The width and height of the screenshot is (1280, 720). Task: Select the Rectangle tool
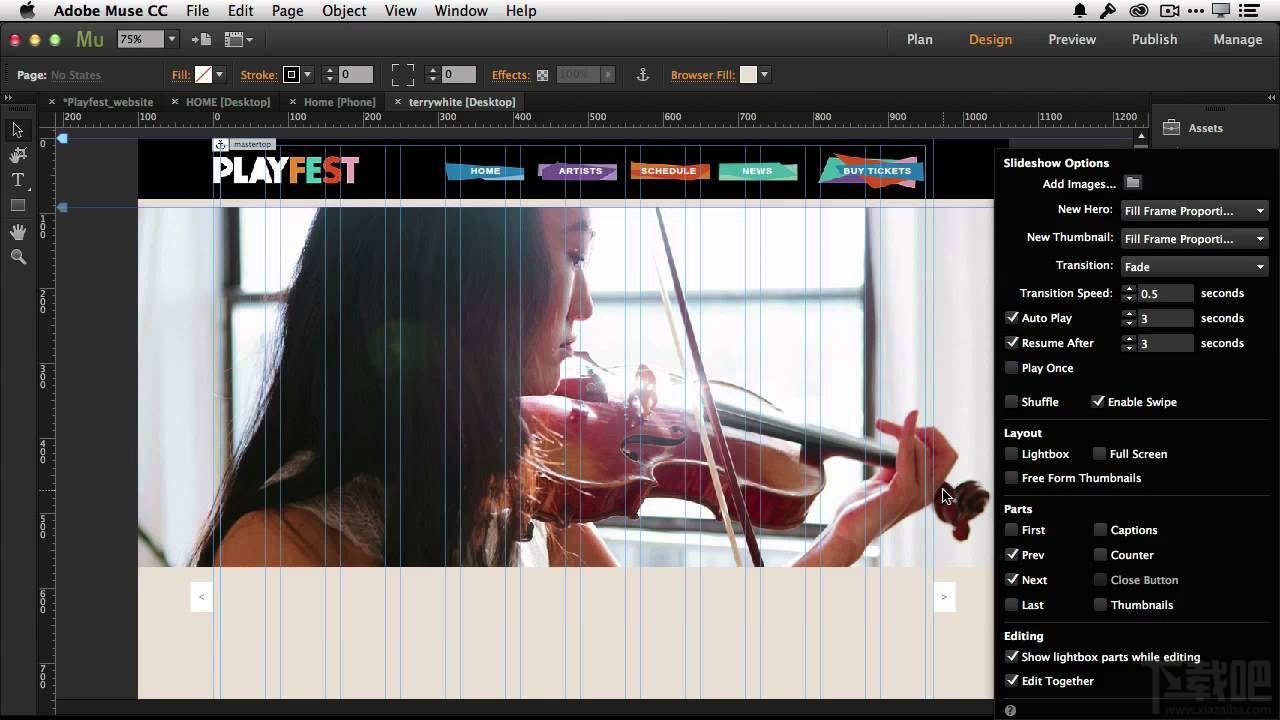click(16, 205)
